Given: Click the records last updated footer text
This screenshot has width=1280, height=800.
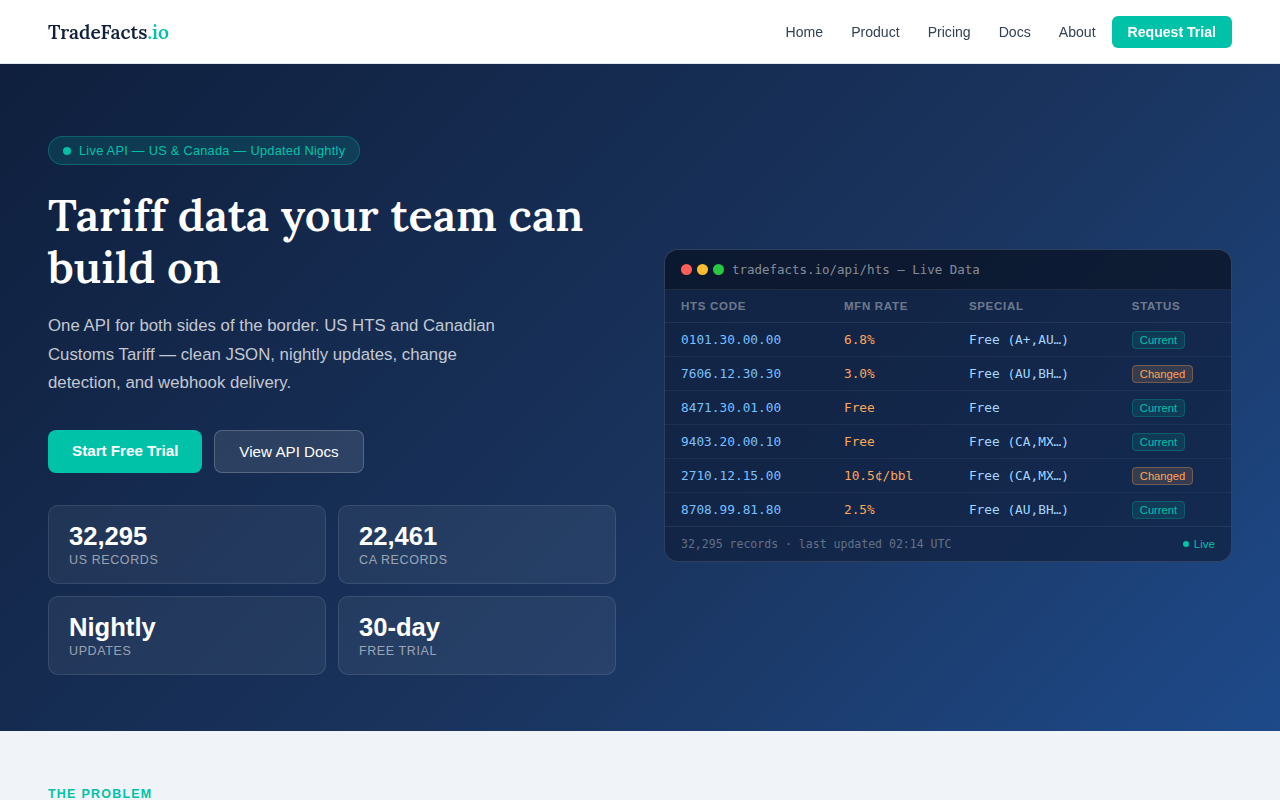Looking at the screenshot, I should click(x=816, y=544).
